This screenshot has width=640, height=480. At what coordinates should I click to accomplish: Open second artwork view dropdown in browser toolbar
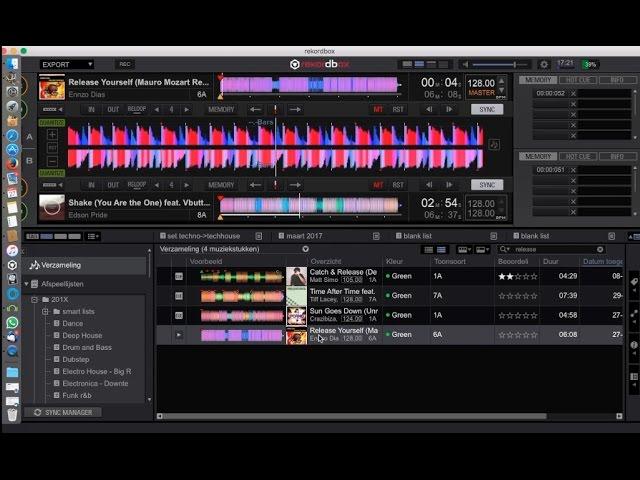click(x=482, y=249)
